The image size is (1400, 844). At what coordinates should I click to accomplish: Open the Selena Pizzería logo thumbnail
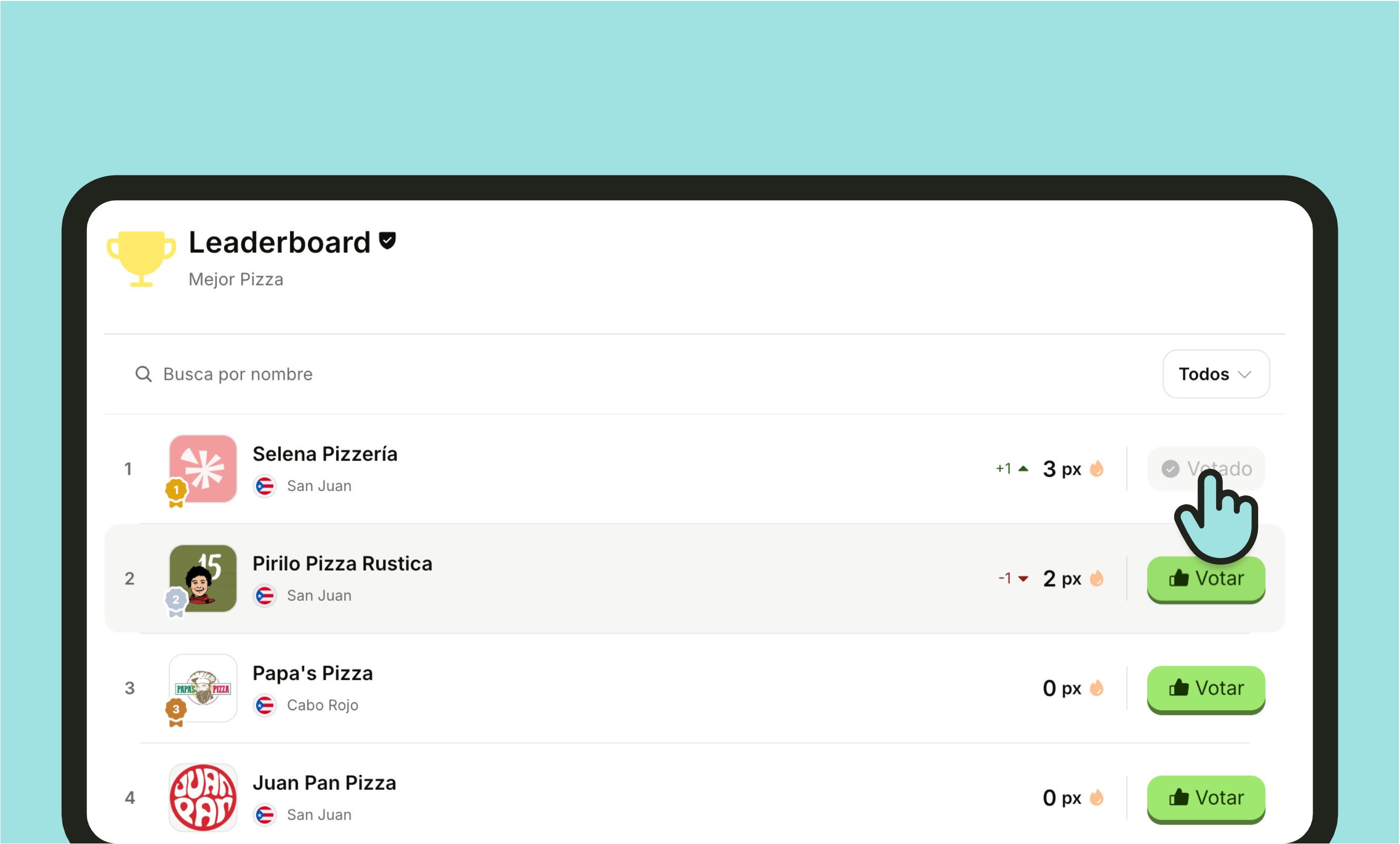(203, 468)
